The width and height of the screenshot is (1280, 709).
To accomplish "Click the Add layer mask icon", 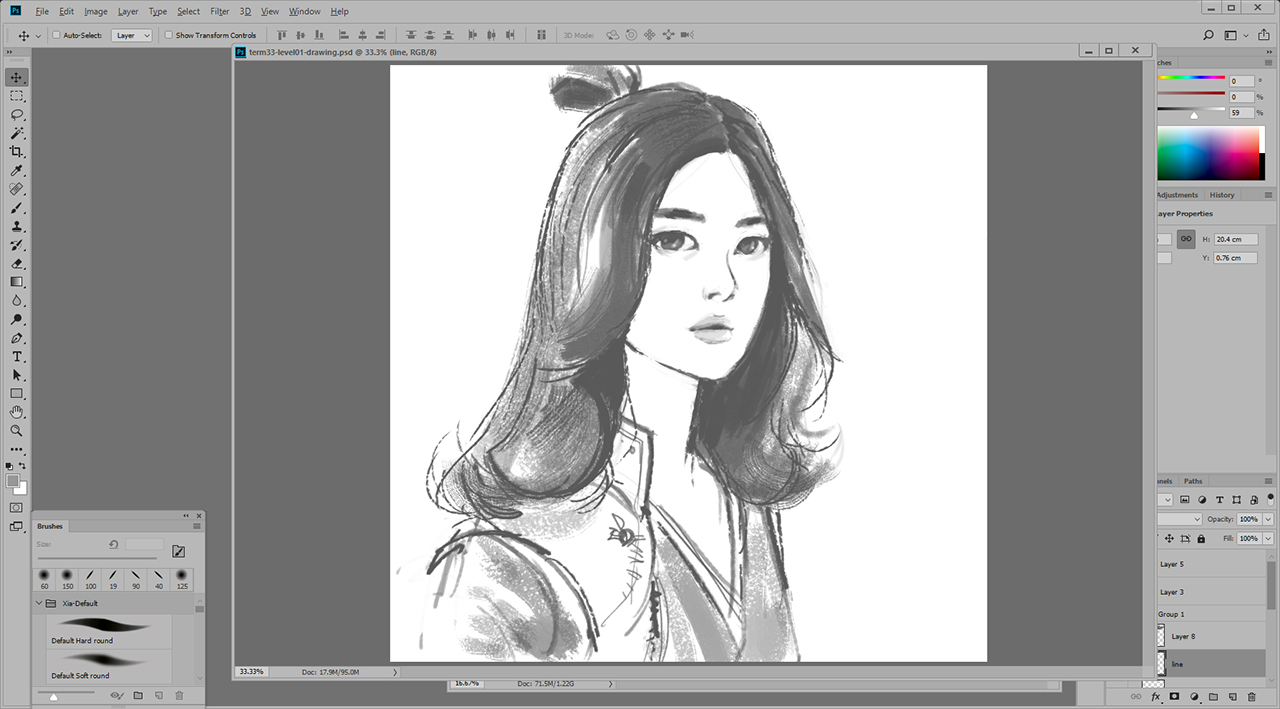I will [x=1174, y=695].
